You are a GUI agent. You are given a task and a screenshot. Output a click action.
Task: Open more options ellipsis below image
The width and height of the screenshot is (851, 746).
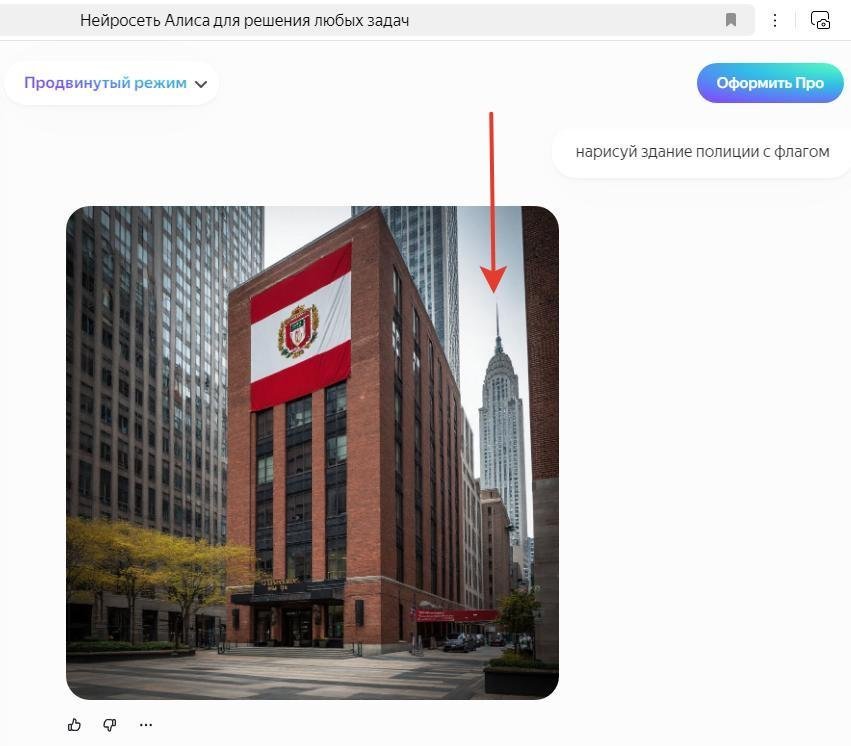[145, 725]
